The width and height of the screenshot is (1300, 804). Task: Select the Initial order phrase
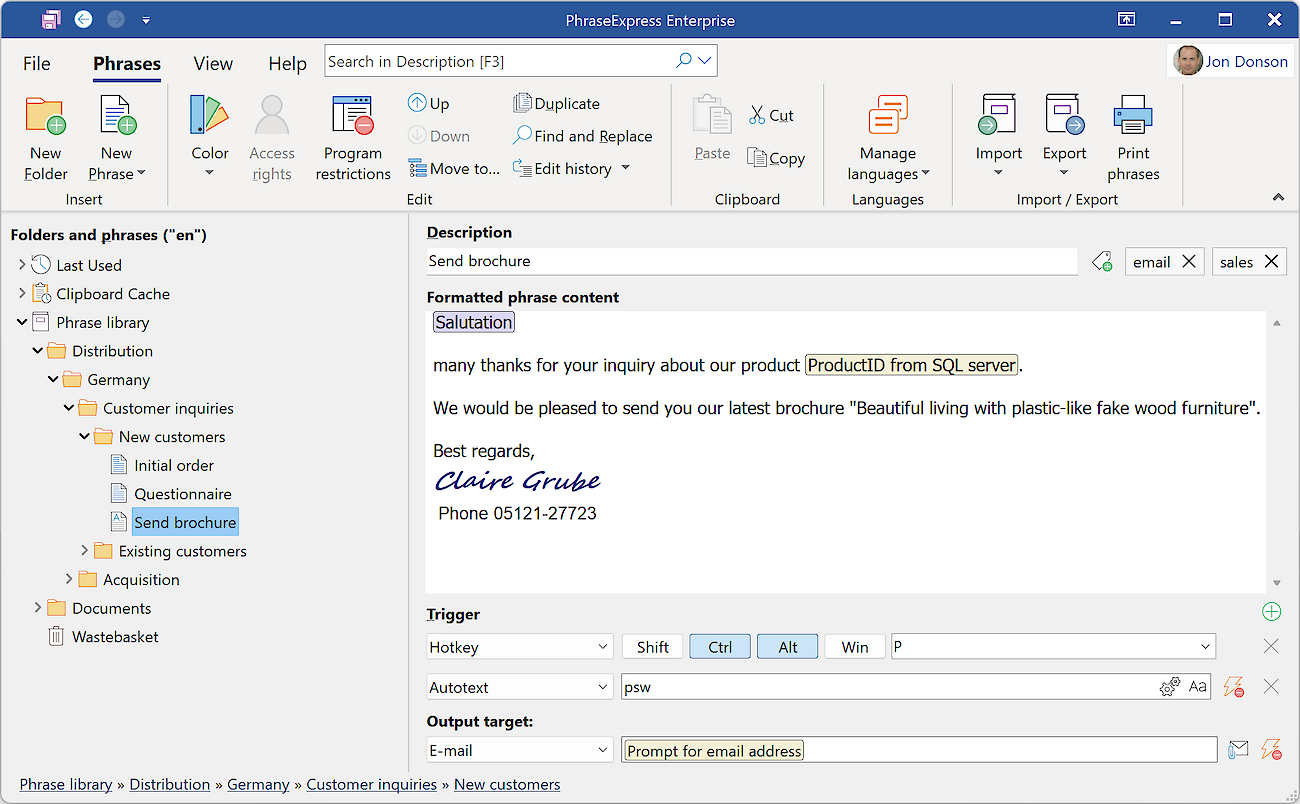click(174, 465)
